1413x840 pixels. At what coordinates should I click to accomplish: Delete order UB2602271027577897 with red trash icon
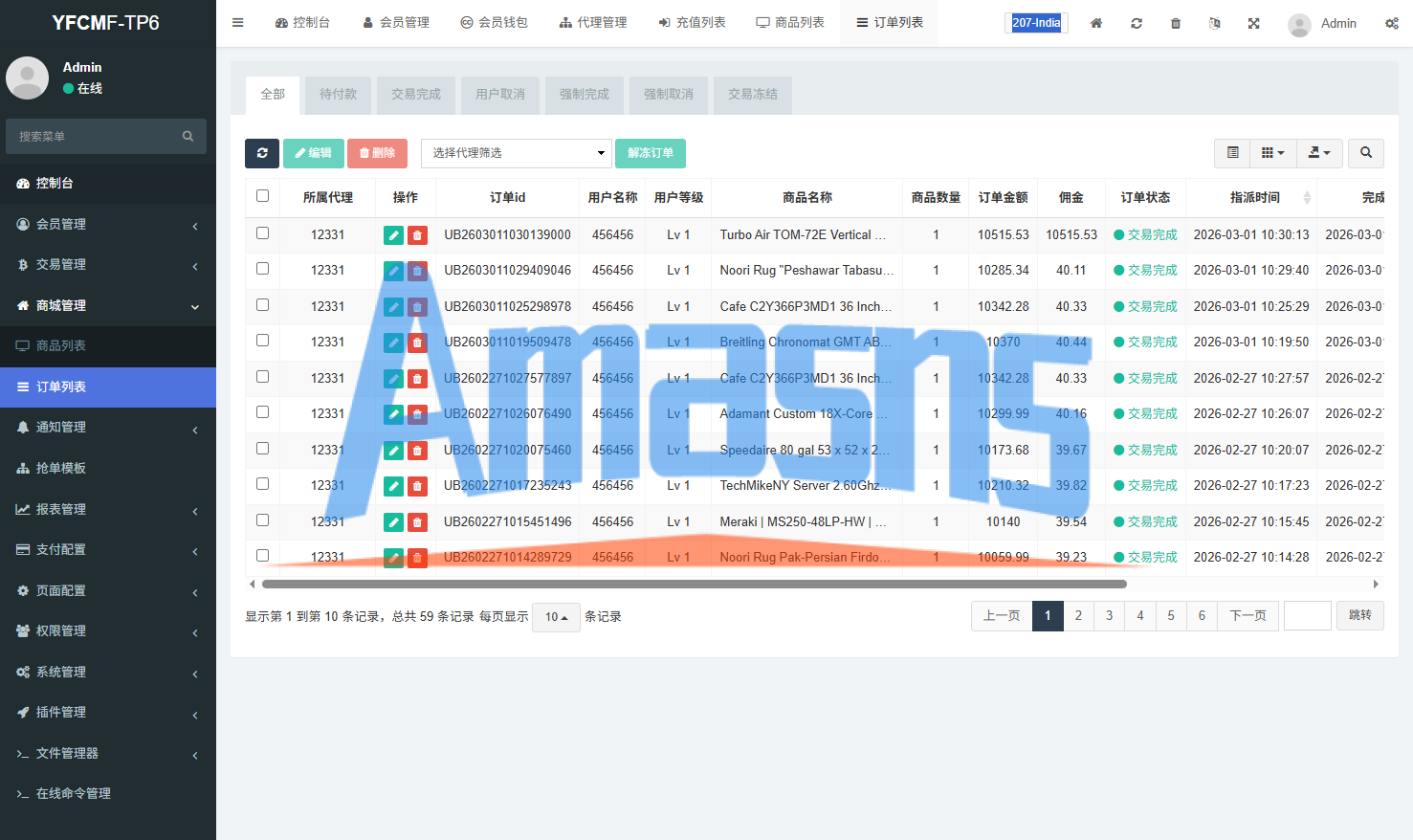click(417, 379)
